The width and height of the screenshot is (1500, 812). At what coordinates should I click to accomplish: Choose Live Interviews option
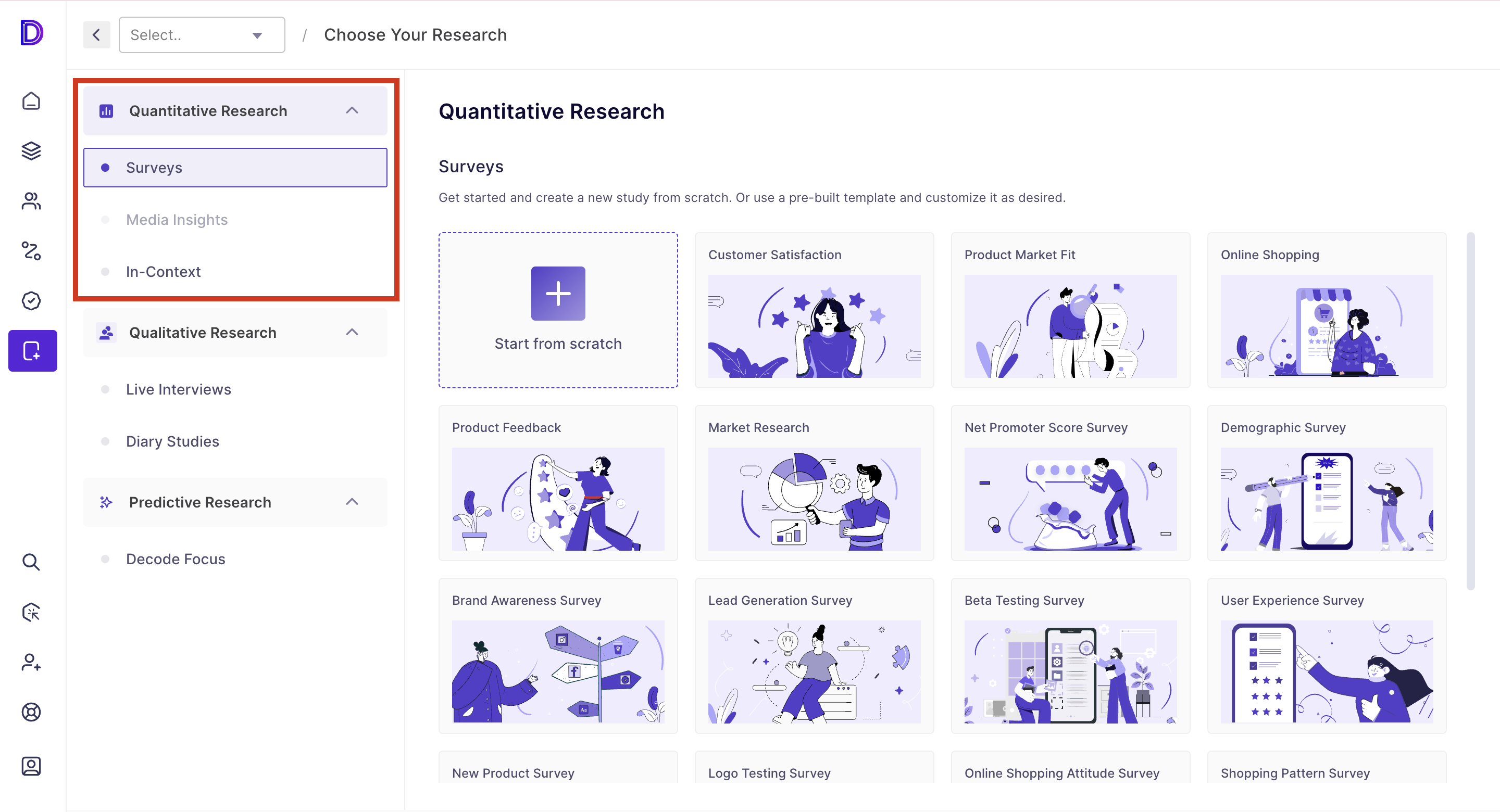[x=178, y=389]
